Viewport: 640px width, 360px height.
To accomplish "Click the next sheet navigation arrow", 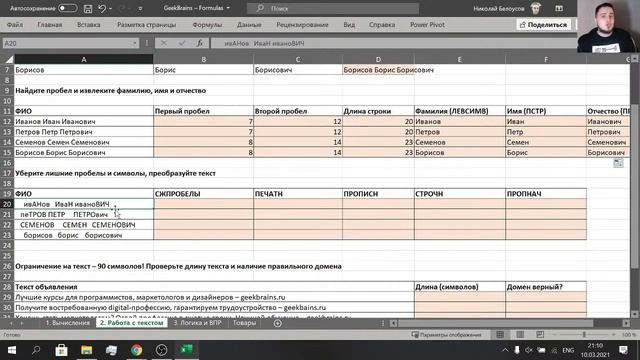I will (x=22, y=323).
